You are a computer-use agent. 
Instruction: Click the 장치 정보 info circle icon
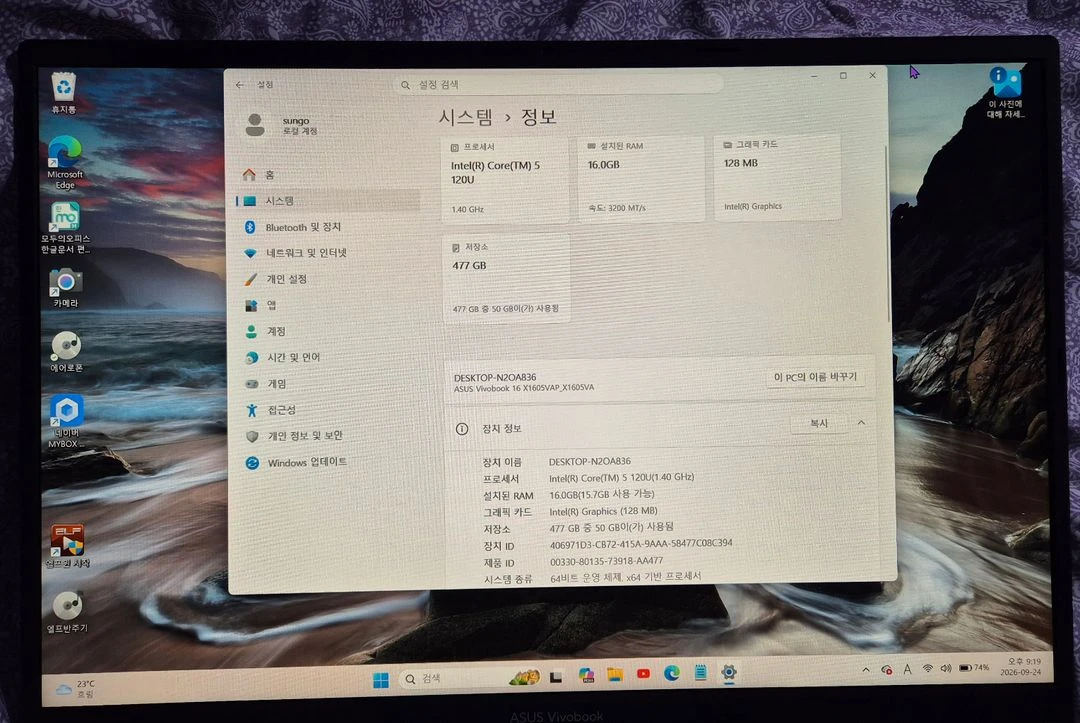461,429
